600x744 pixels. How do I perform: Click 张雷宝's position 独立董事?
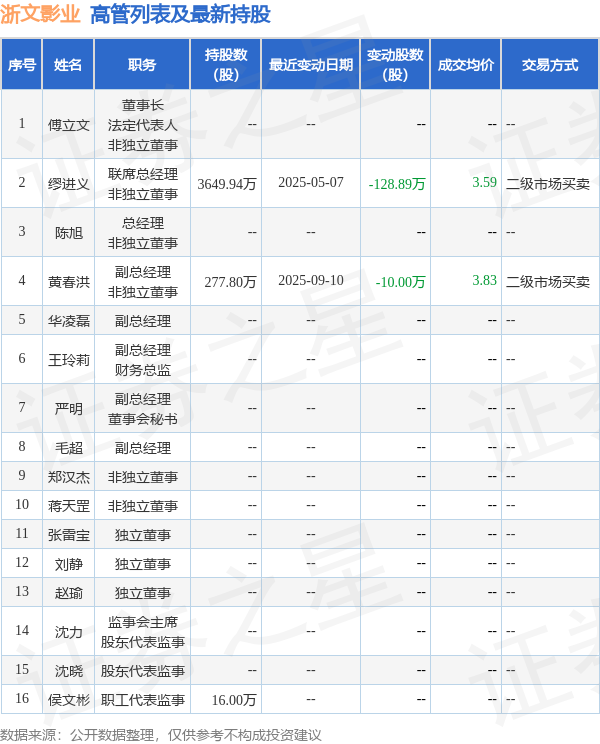pyautogui.click(x=142, y=535)
